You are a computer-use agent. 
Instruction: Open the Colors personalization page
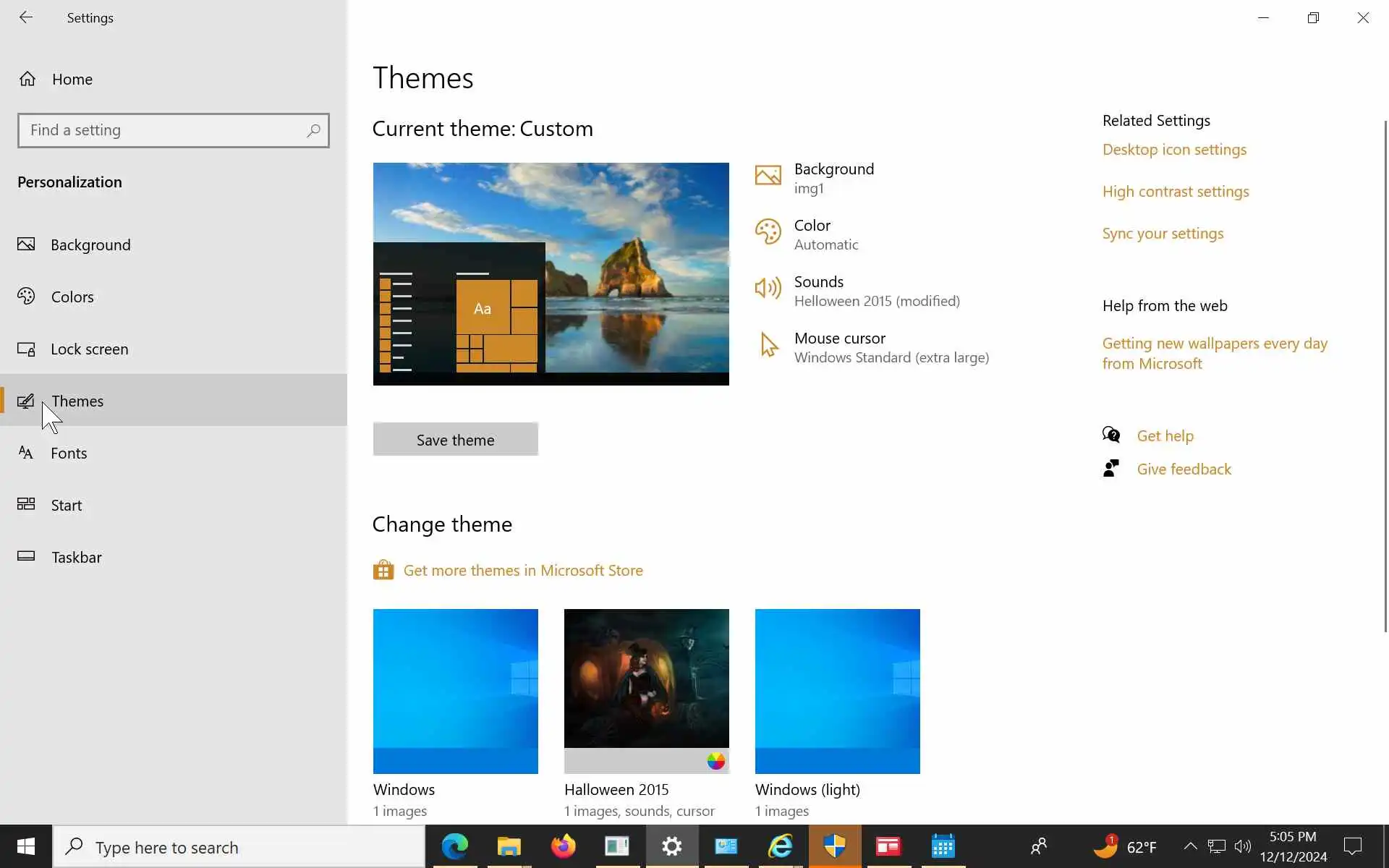tap(72, 297)
